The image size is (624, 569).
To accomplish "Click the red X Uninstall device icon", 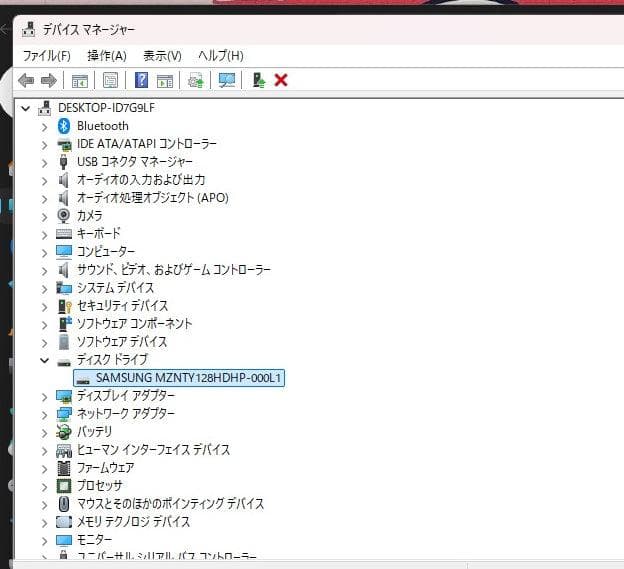I will (x=281, y=80).
